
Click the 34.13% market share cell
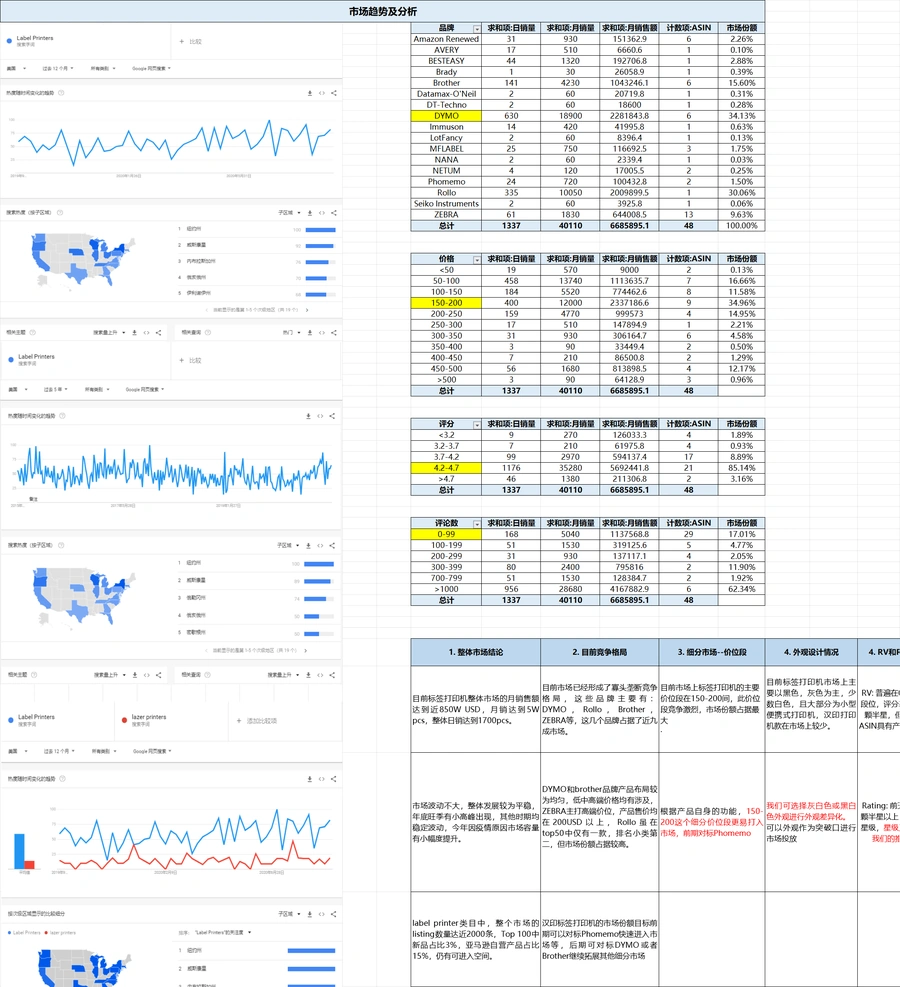point(741,116)
